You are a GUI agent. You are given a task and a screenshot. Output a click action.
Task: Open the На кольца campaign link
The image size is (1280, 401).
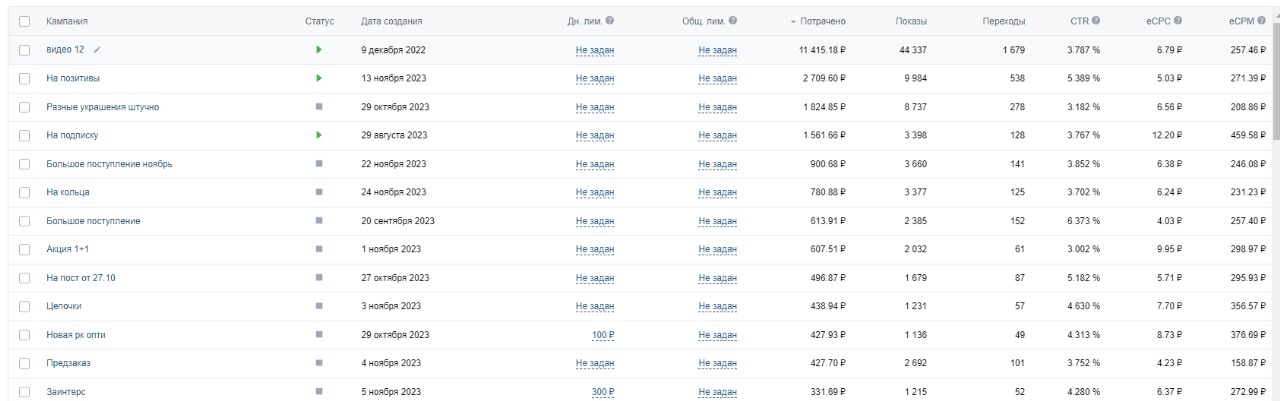(68, 192)
